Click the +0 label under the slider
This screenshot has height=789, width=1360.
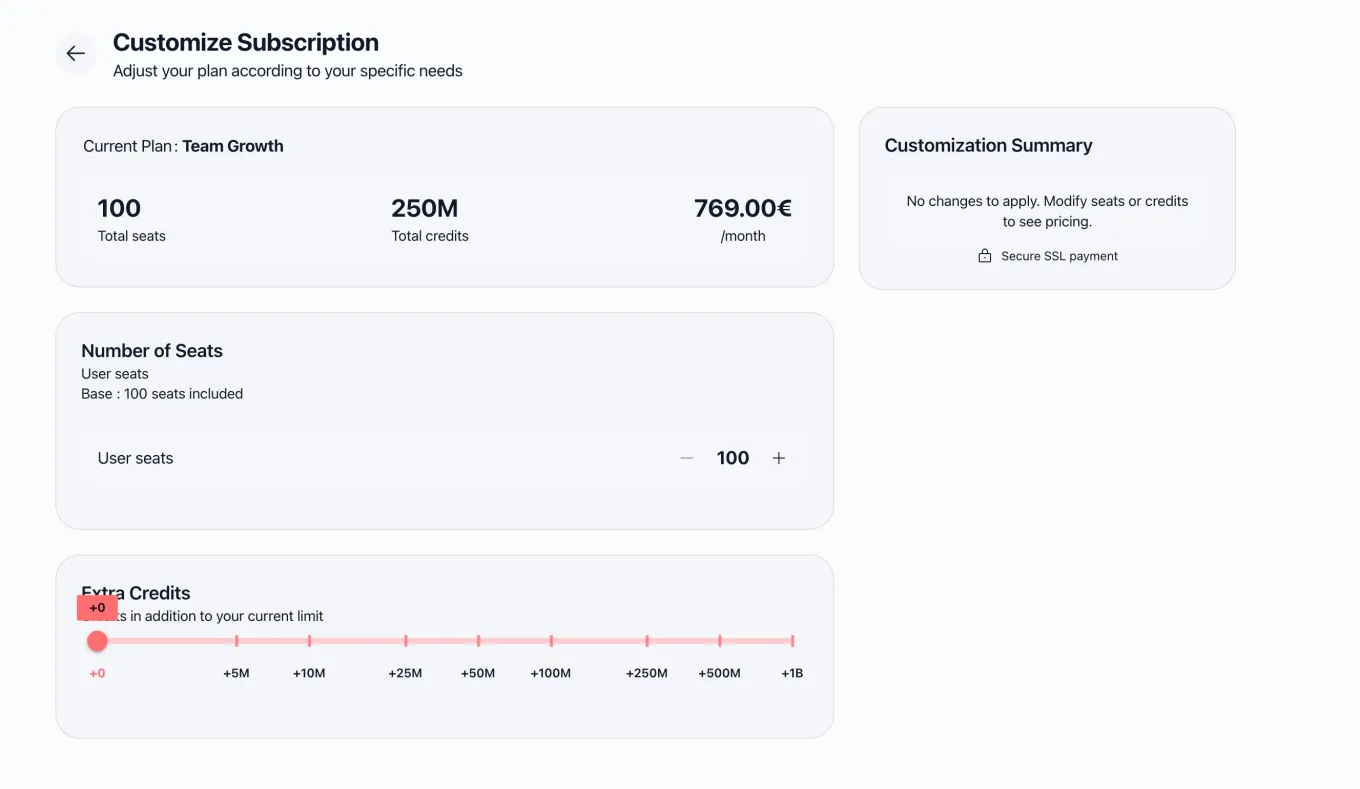97,673
